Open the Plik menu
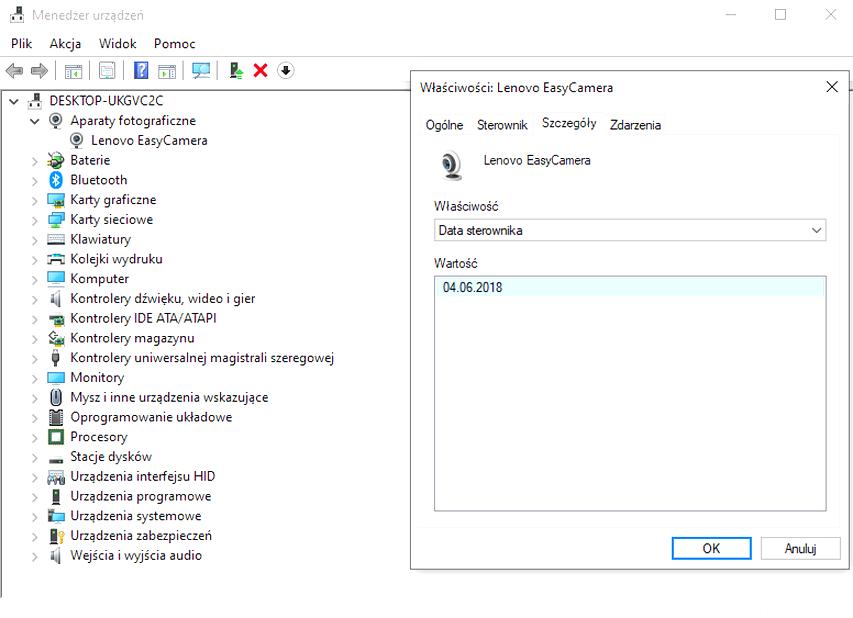This screenshot has width=853, height=618. point(21,44)
